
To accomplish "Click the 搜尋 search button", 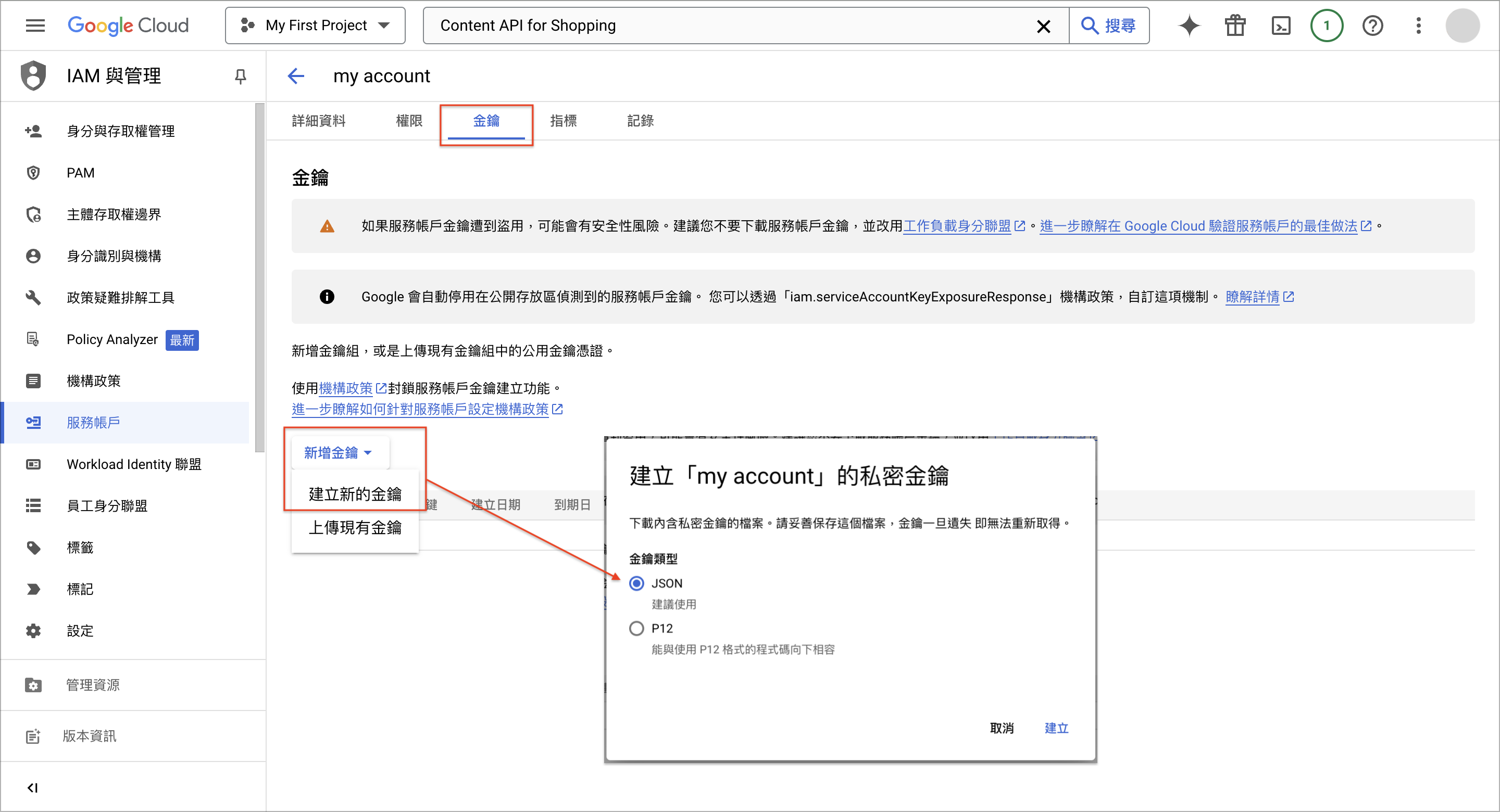I will (1109, 26).
